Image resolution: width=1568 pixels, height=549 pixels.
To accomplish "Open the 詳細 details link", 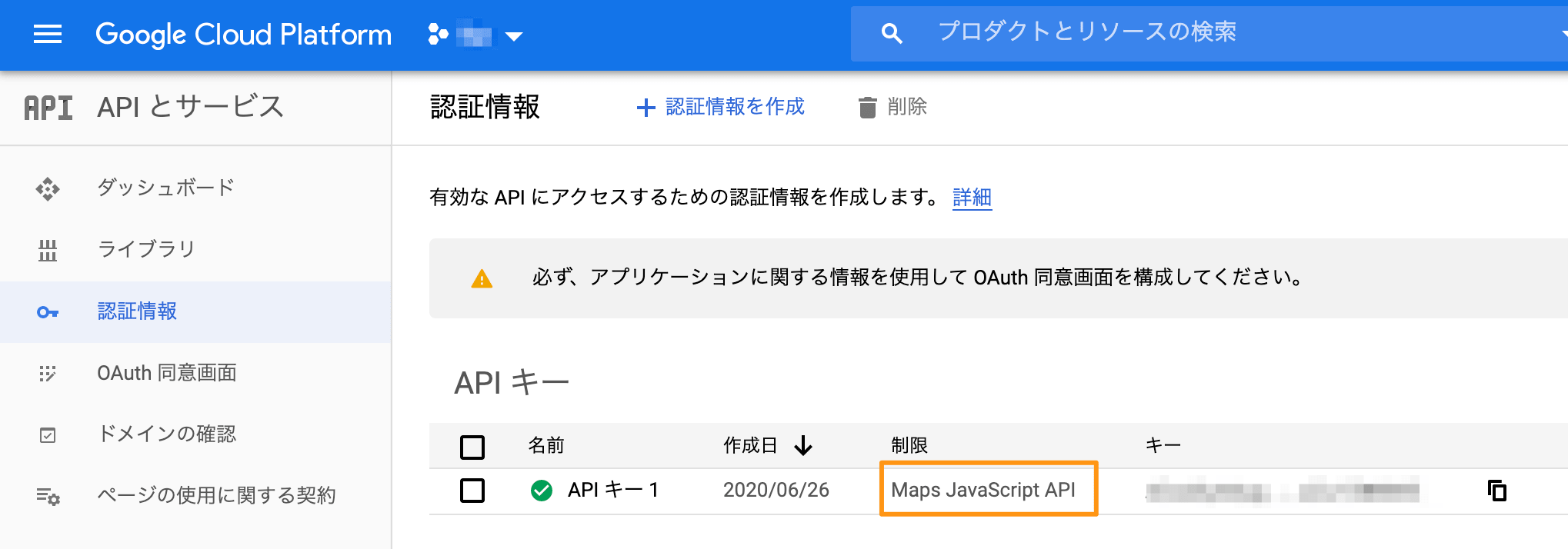I will tap(972, 198).
